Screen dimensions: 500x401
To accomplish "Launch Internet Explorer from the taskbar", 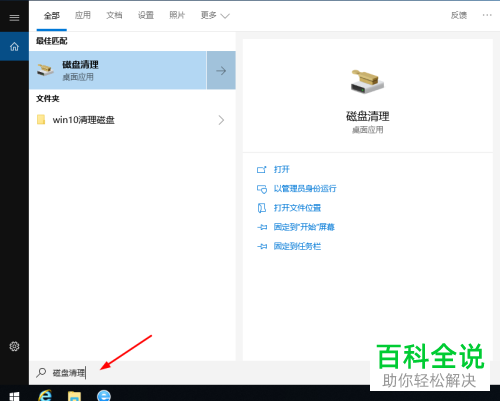I will [45, 395].
